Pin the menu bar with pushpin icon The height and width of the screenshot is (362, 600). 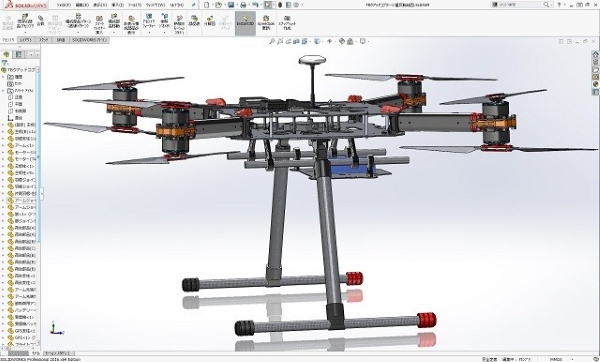click(x=194, y=5)
